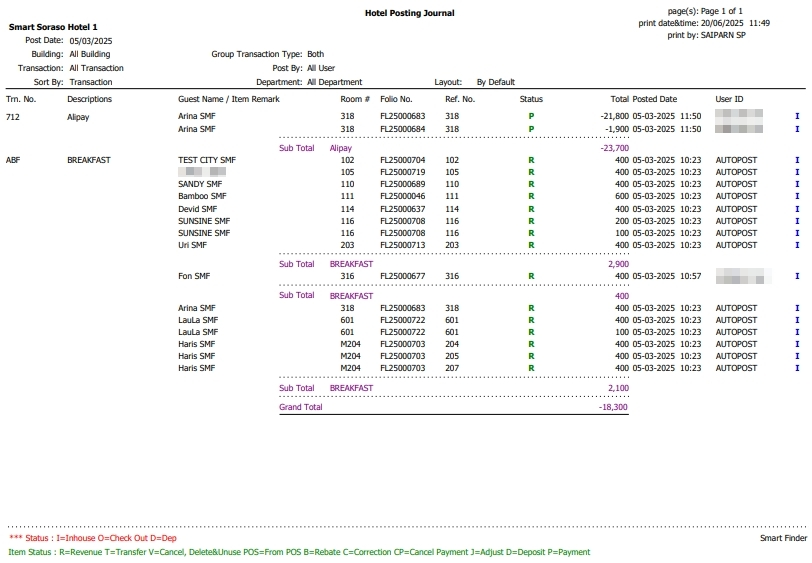Select the Posted Date column header
The image size is (812, 563).
[655, 99]
